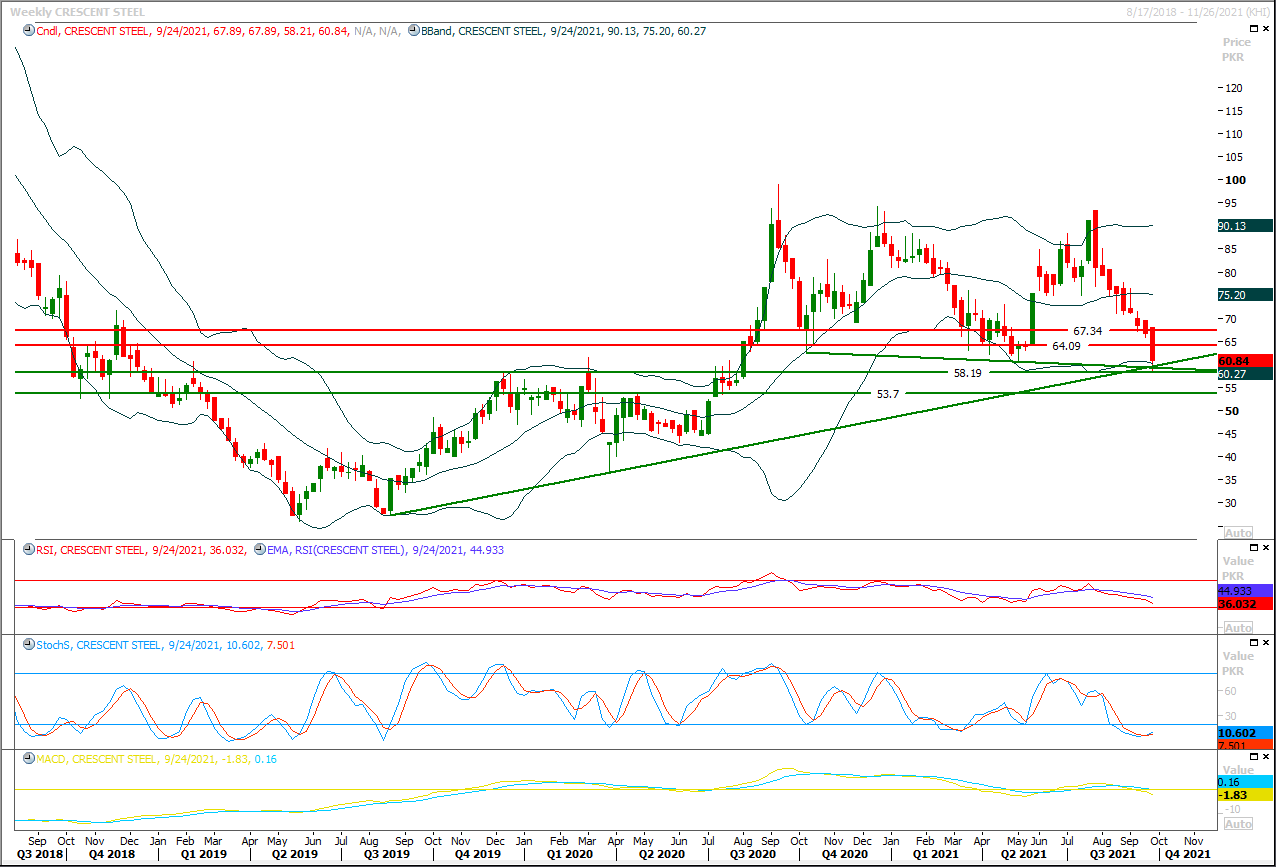Close the RSI indicator panel
The height and width of the screenshot is (867, 1276).
1265,548
